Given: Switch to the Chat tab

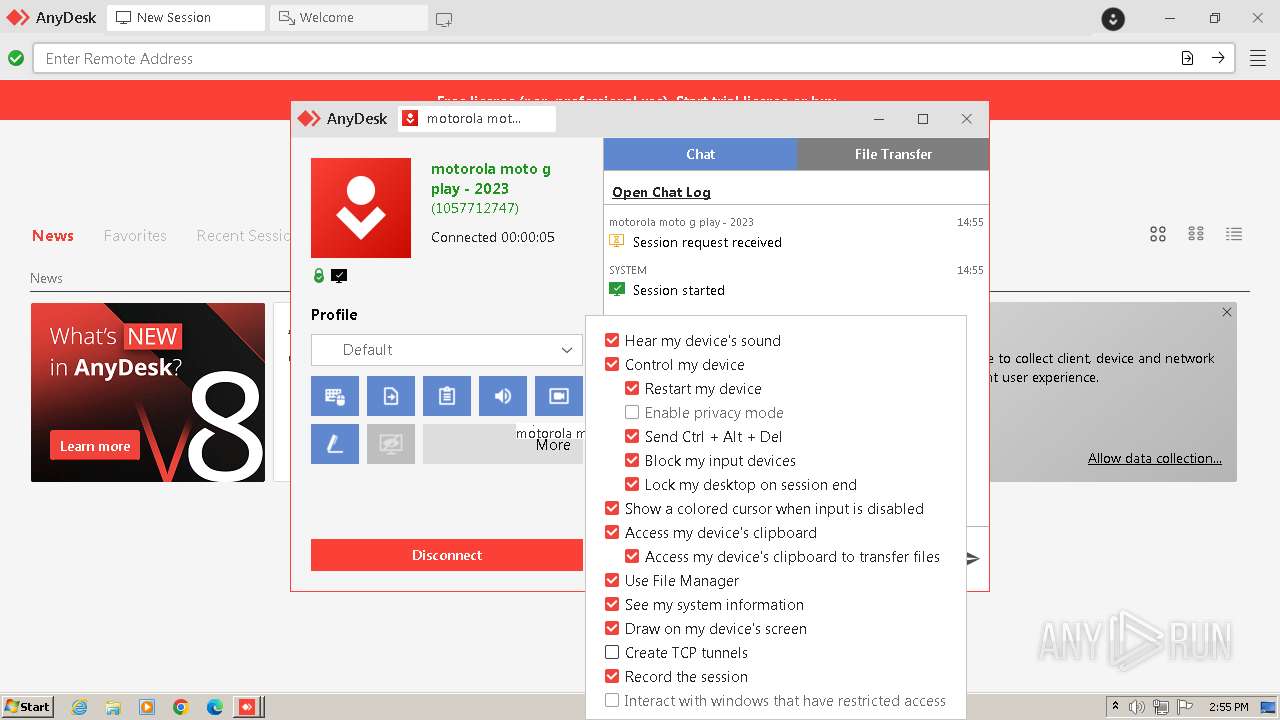Looking at the screenshot, I should (700, 154).
